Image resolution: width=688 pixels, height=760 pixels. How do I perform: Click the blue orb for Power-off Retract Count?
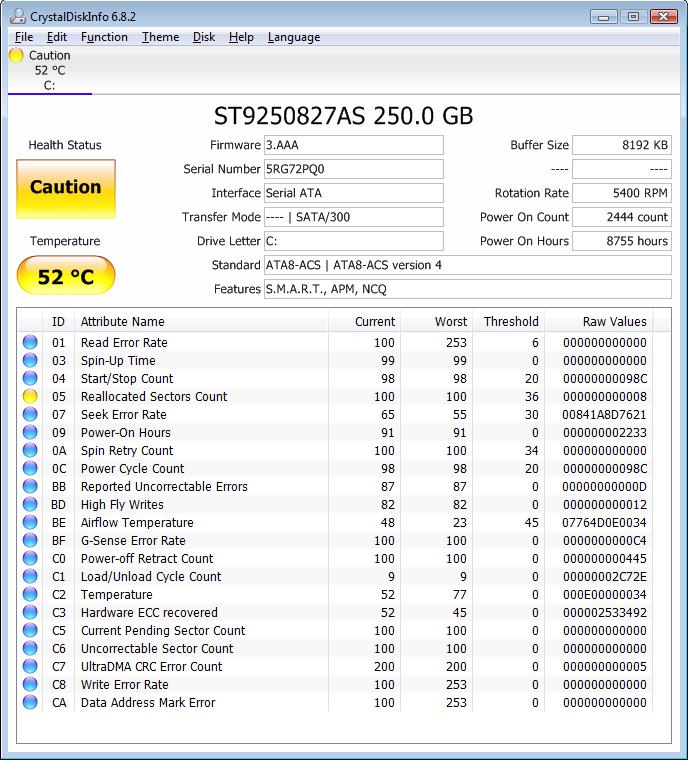tap(30, 558)
